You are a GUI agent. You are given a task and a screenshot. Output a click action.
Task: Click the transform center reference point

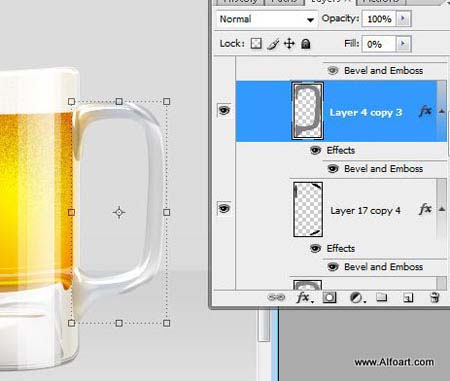(x=119, y=212)
